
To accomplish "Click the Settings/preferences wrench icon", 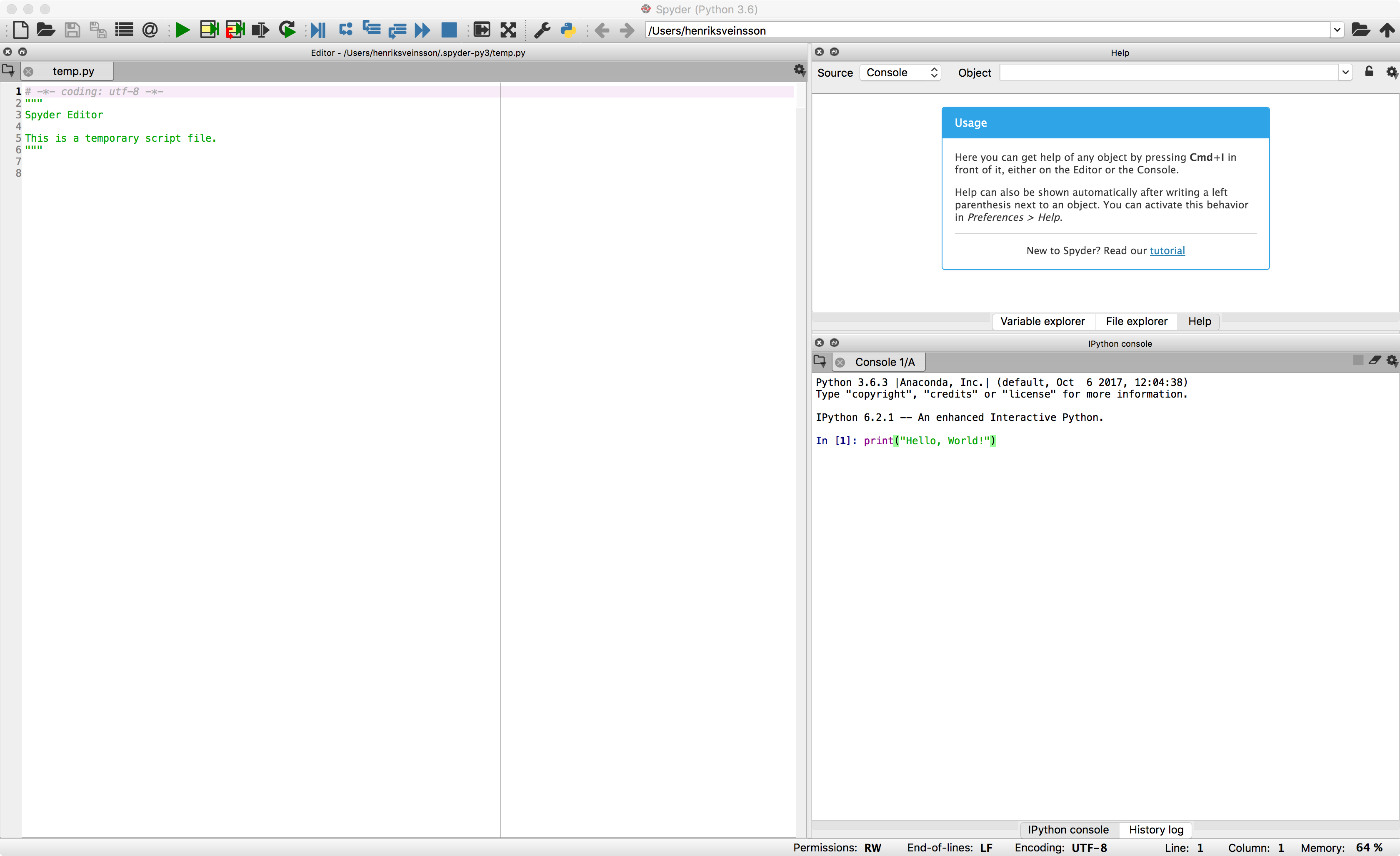I will [x=541, y=30].
